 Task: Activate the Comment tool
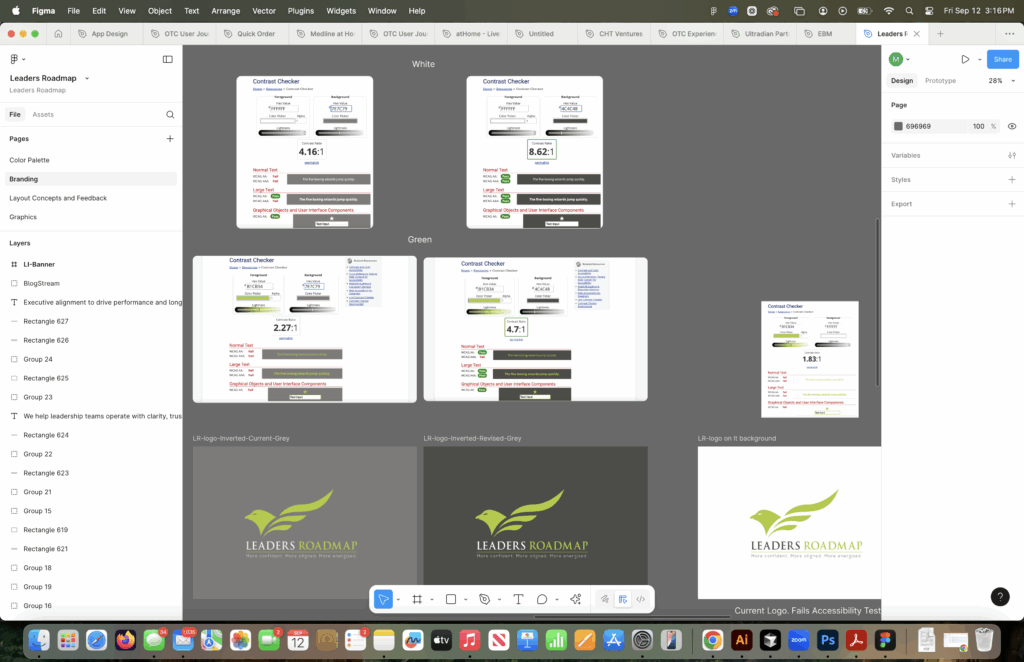542,599
